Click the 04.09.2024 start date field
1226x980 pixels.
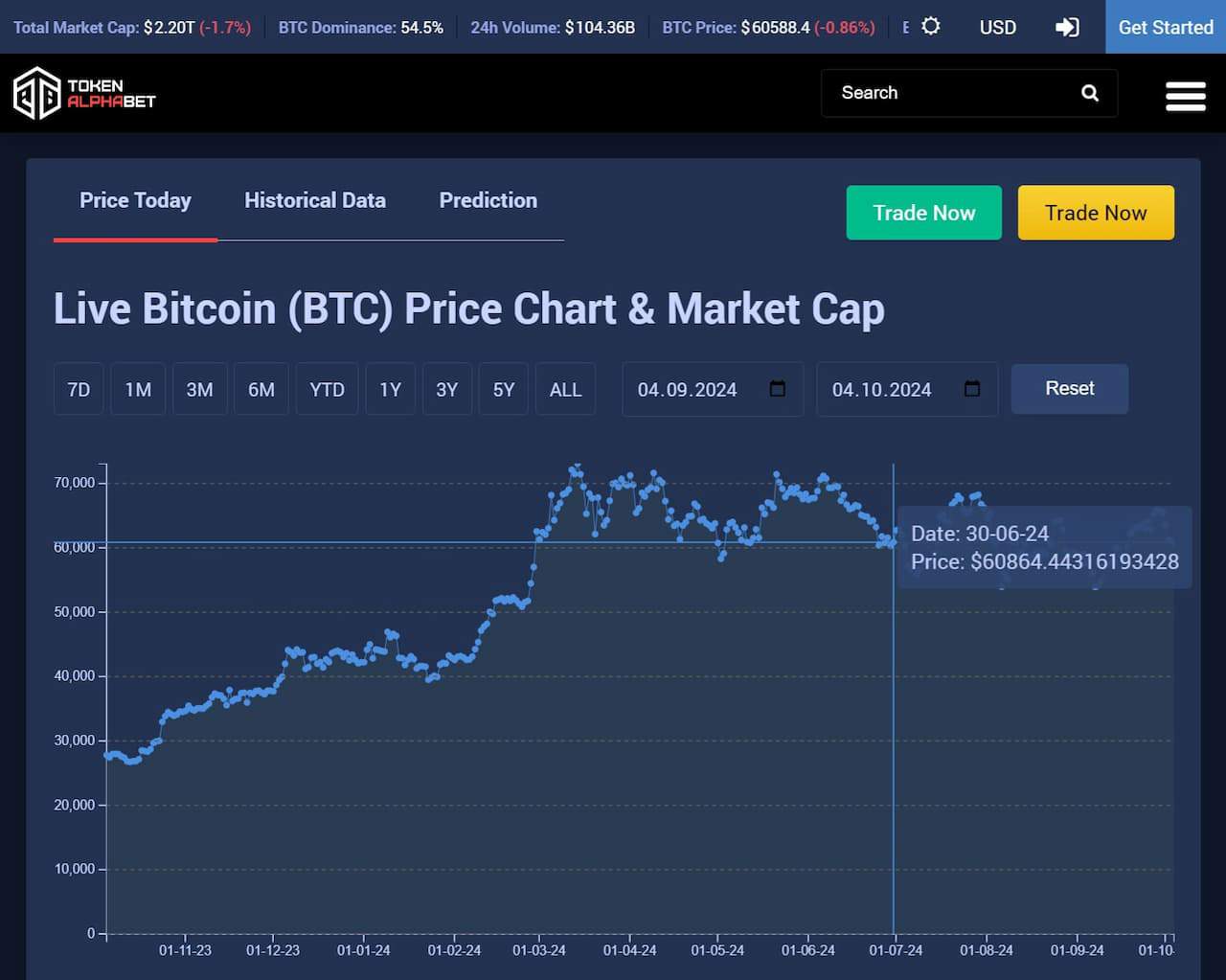pyautogui.click(x=688, y=389)
